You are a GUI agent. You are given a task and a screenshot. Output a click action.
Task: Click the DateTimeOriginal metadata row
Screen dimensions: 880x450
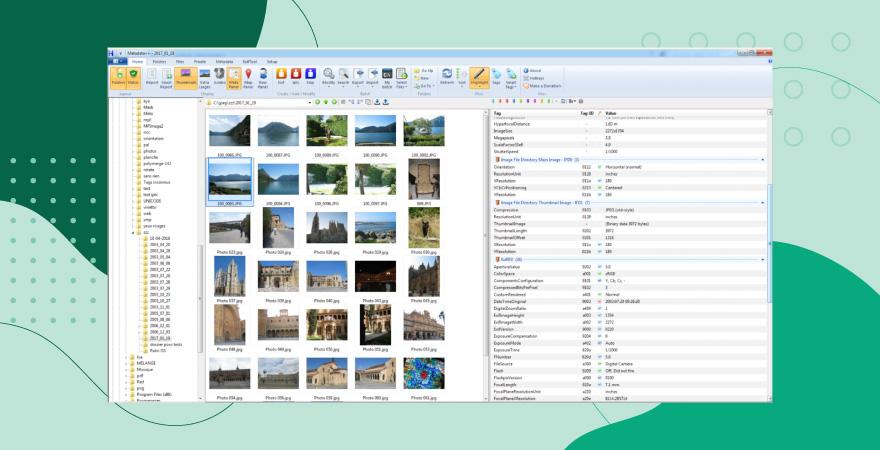pos(629,301)
